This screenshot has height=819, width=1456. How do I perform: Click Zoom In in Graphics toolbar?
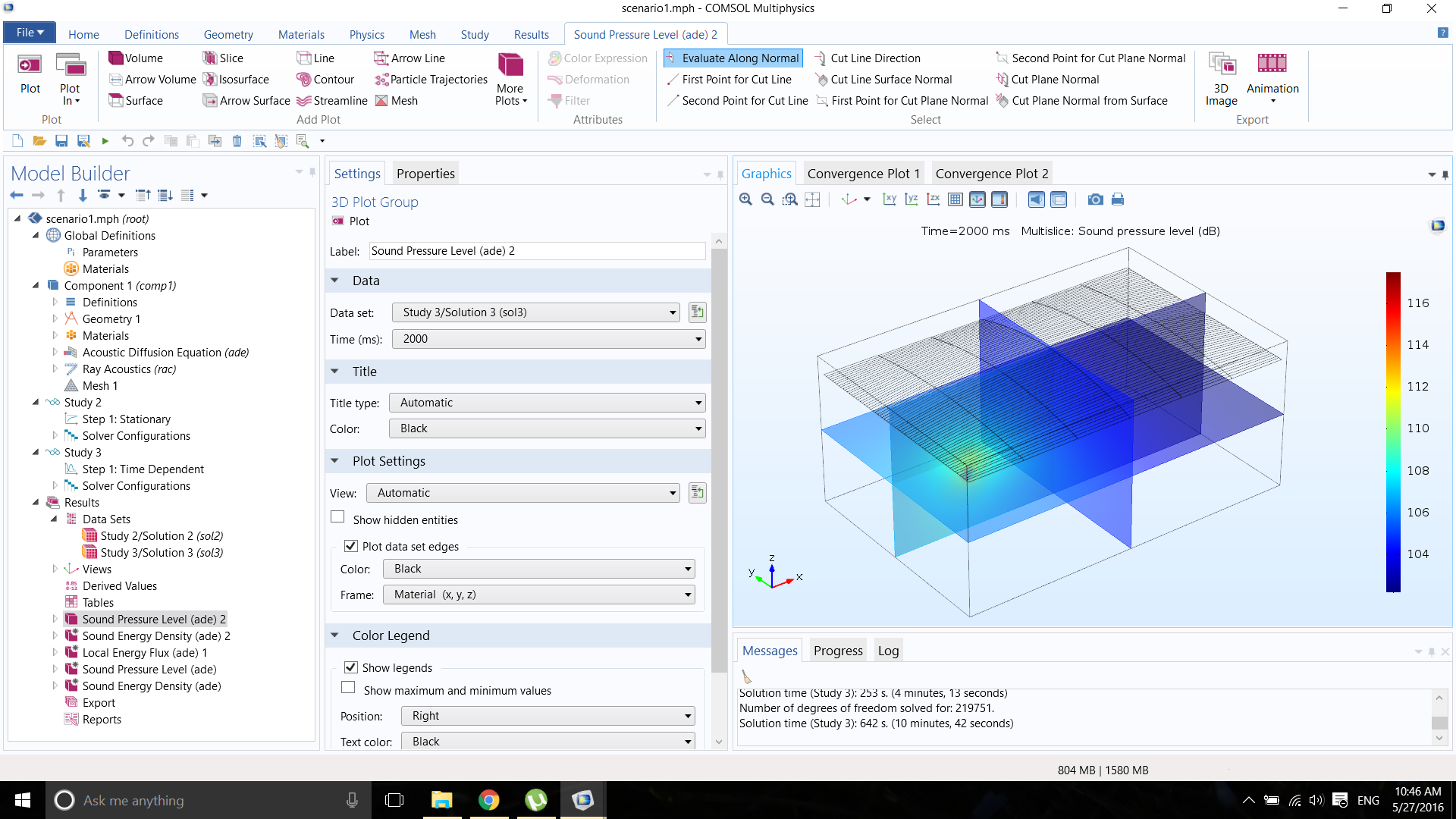point(745,199)
